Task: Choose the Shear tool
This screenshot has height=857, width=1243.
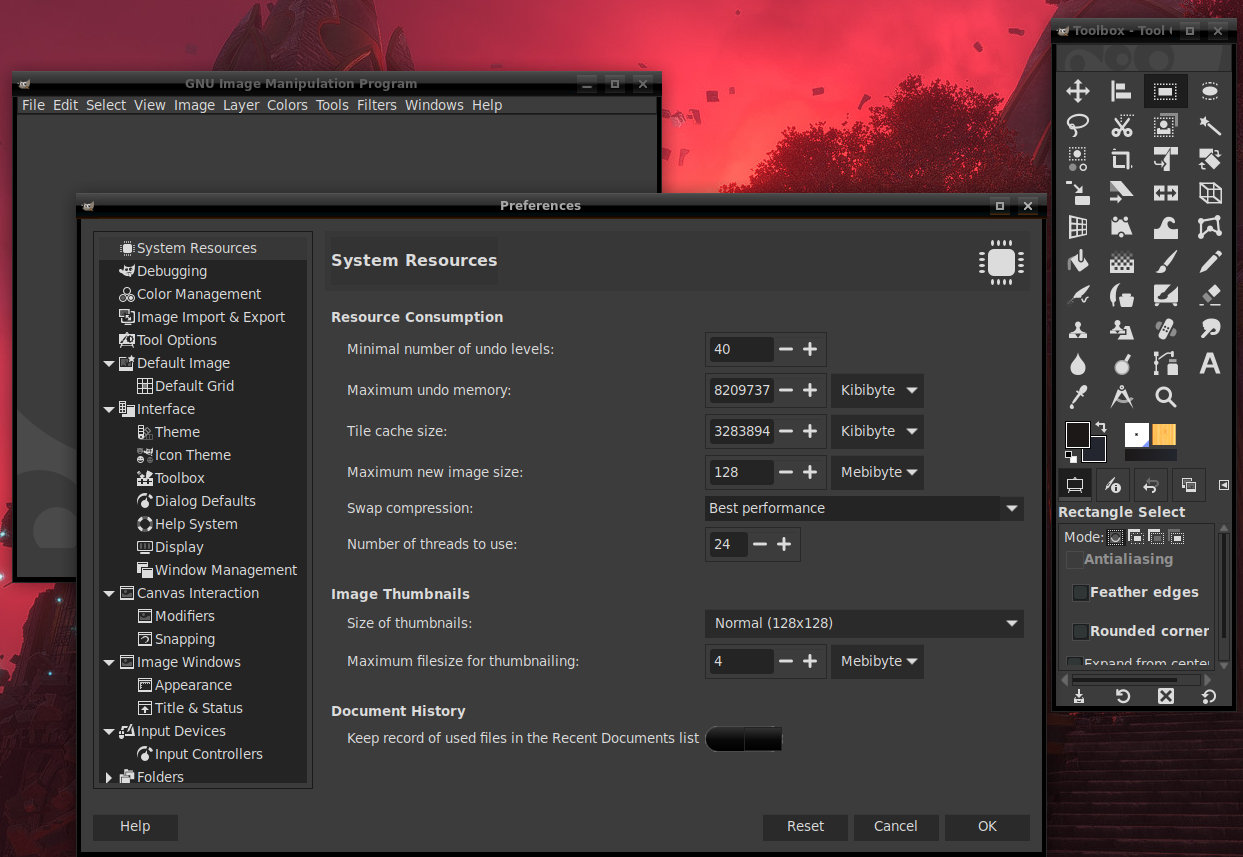Action: 1122,194
